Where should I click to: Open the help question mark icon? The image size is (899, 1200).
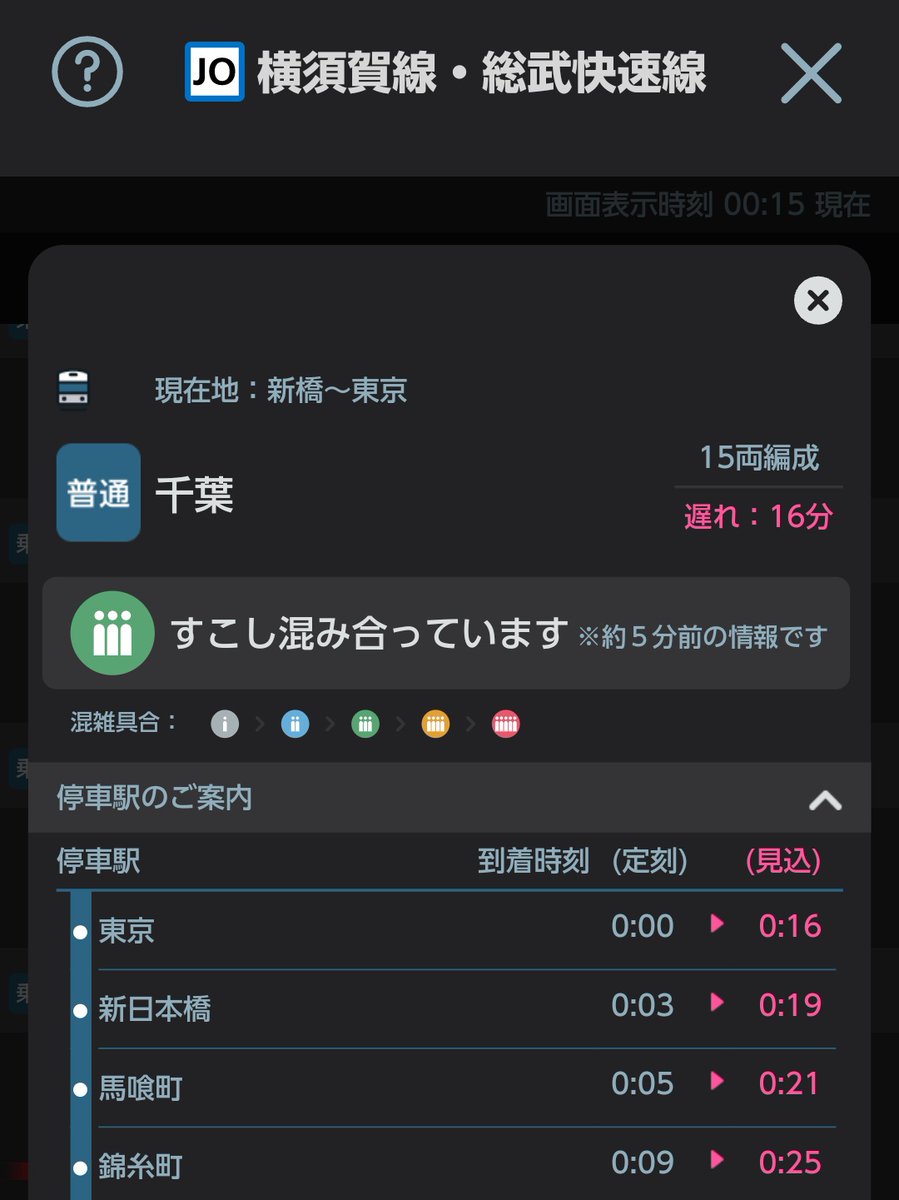click(x=87, y=72)
